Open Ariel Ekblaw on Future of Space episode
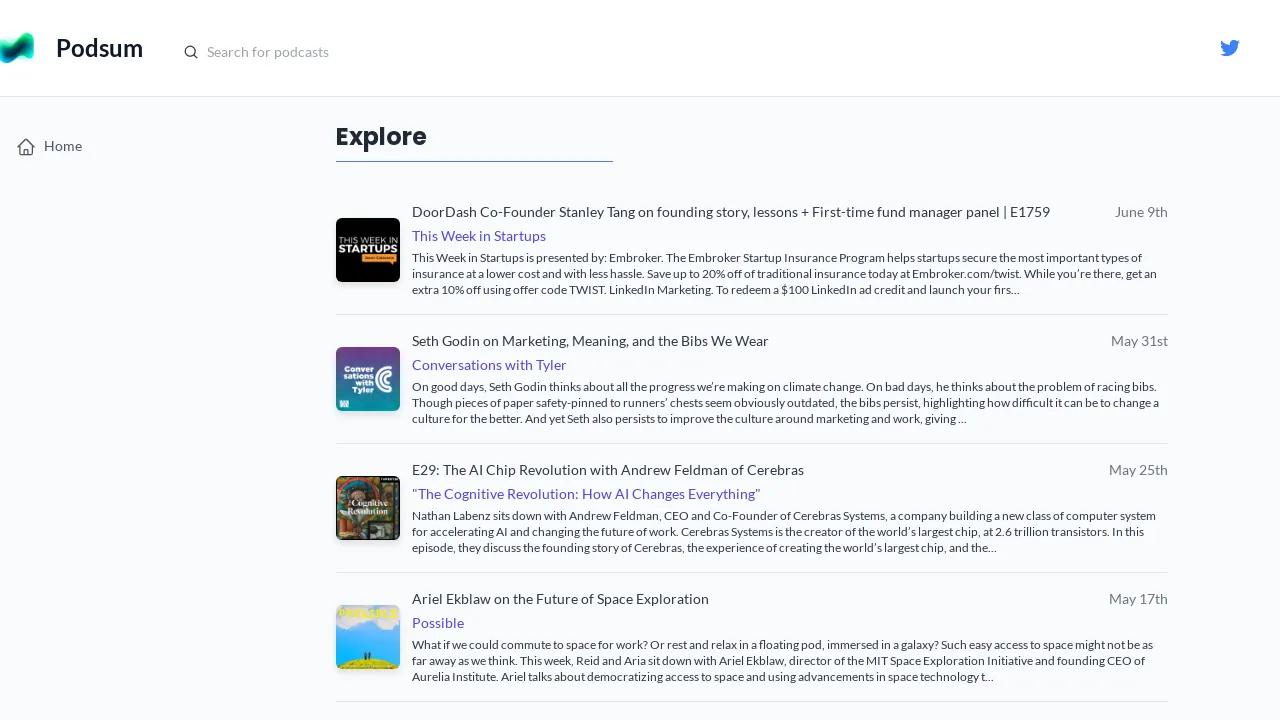Screen dimensions: 1280x720 click(560, 599)
